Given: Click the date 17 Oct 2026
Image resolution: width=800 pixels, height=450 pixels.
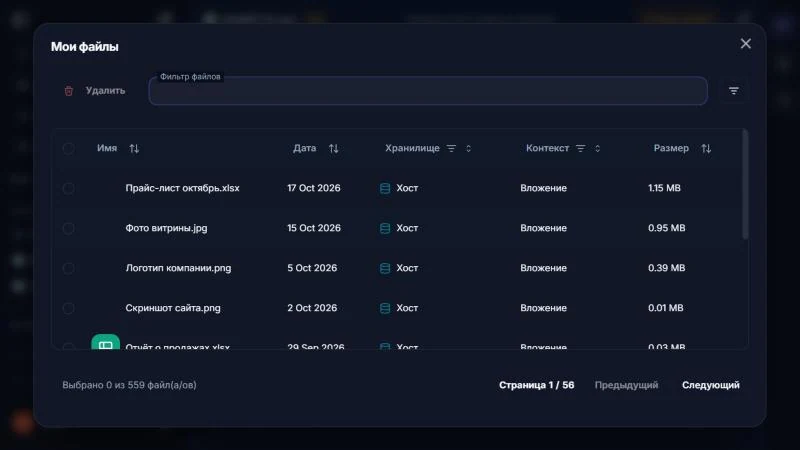Looking at the screenshot, I should click(x=314, y=188).
